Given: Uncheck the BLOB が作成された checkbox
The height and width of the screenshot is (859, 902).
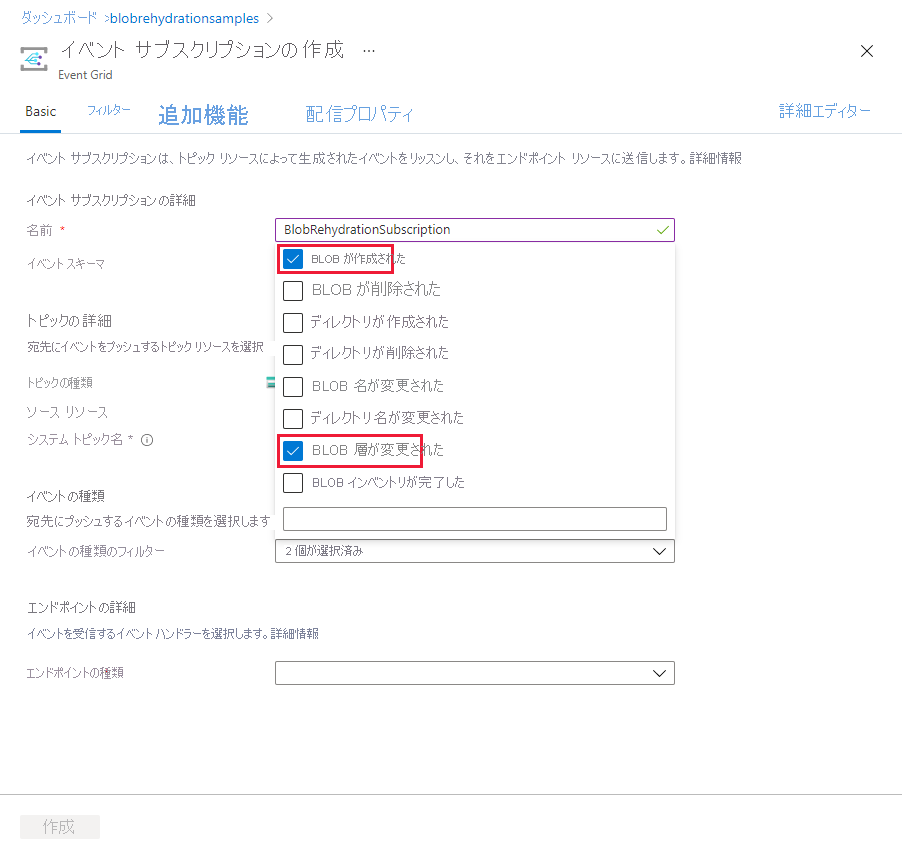Looking at the screenshot, I should [x=294, y=258].
